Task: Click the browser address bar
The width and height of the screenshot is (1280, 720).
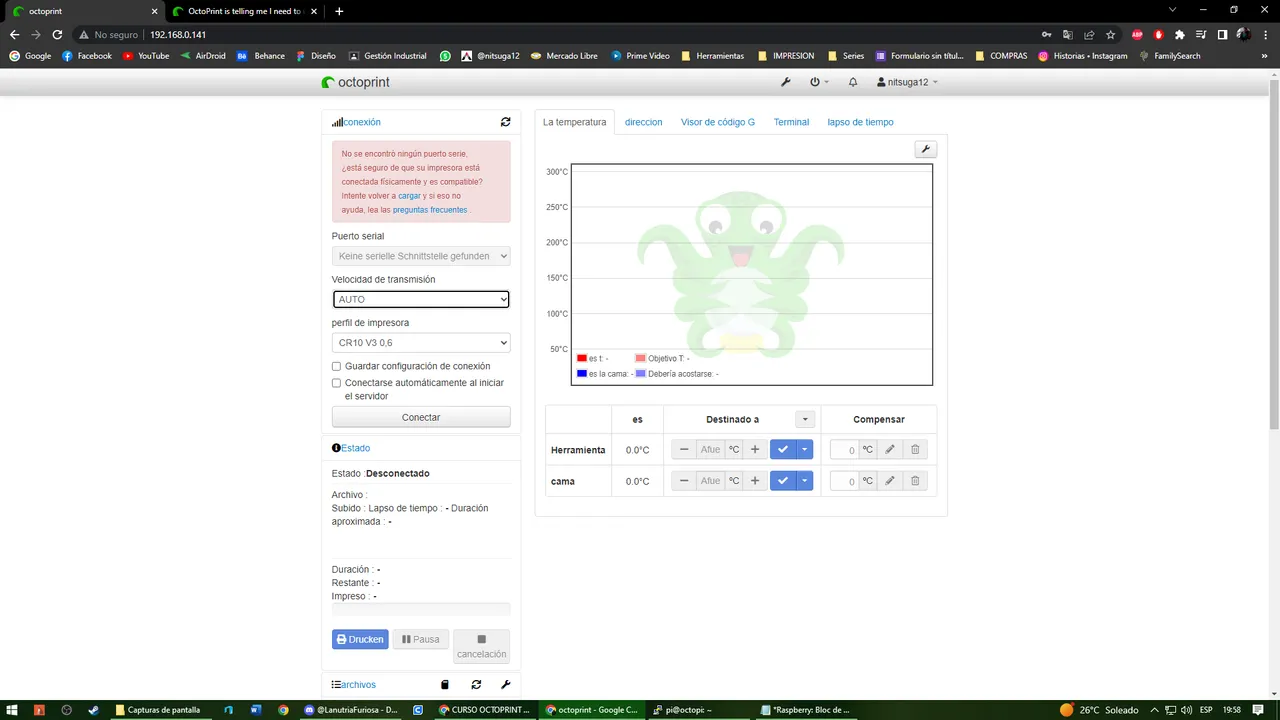Action: [x=590, y=34]
